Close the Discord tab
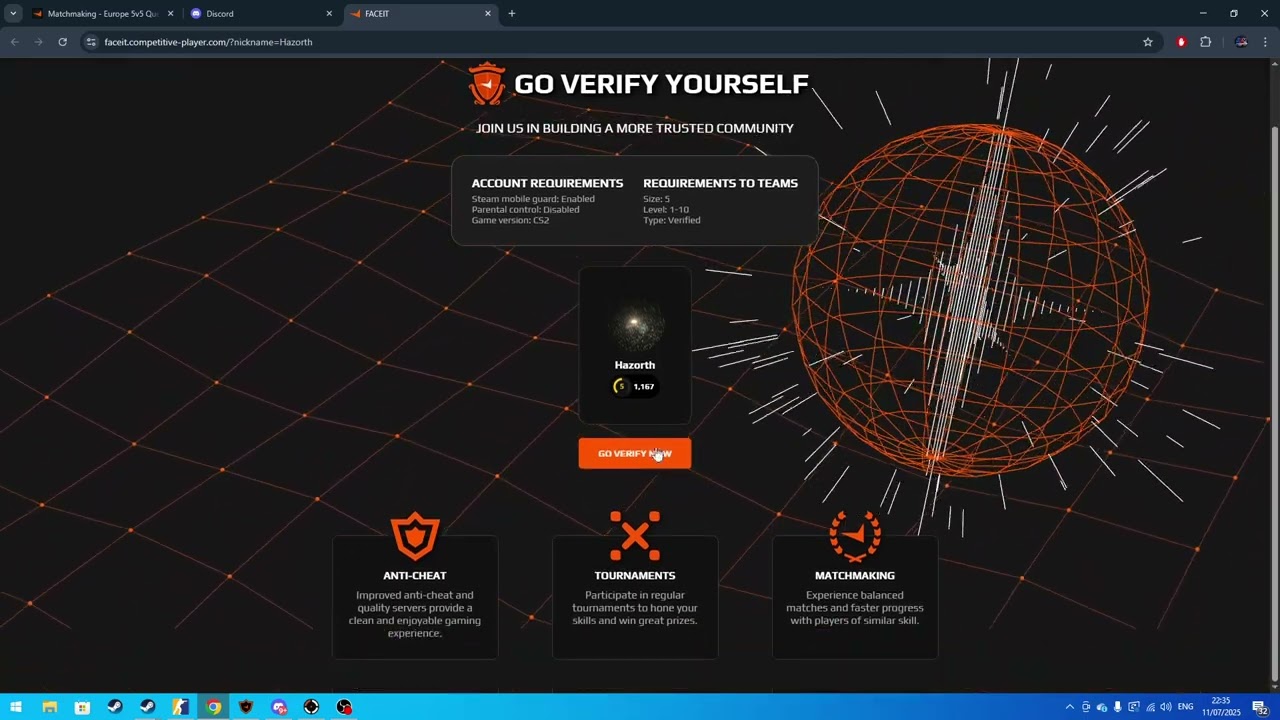1280x720 pixels. [x=329, y=14]
